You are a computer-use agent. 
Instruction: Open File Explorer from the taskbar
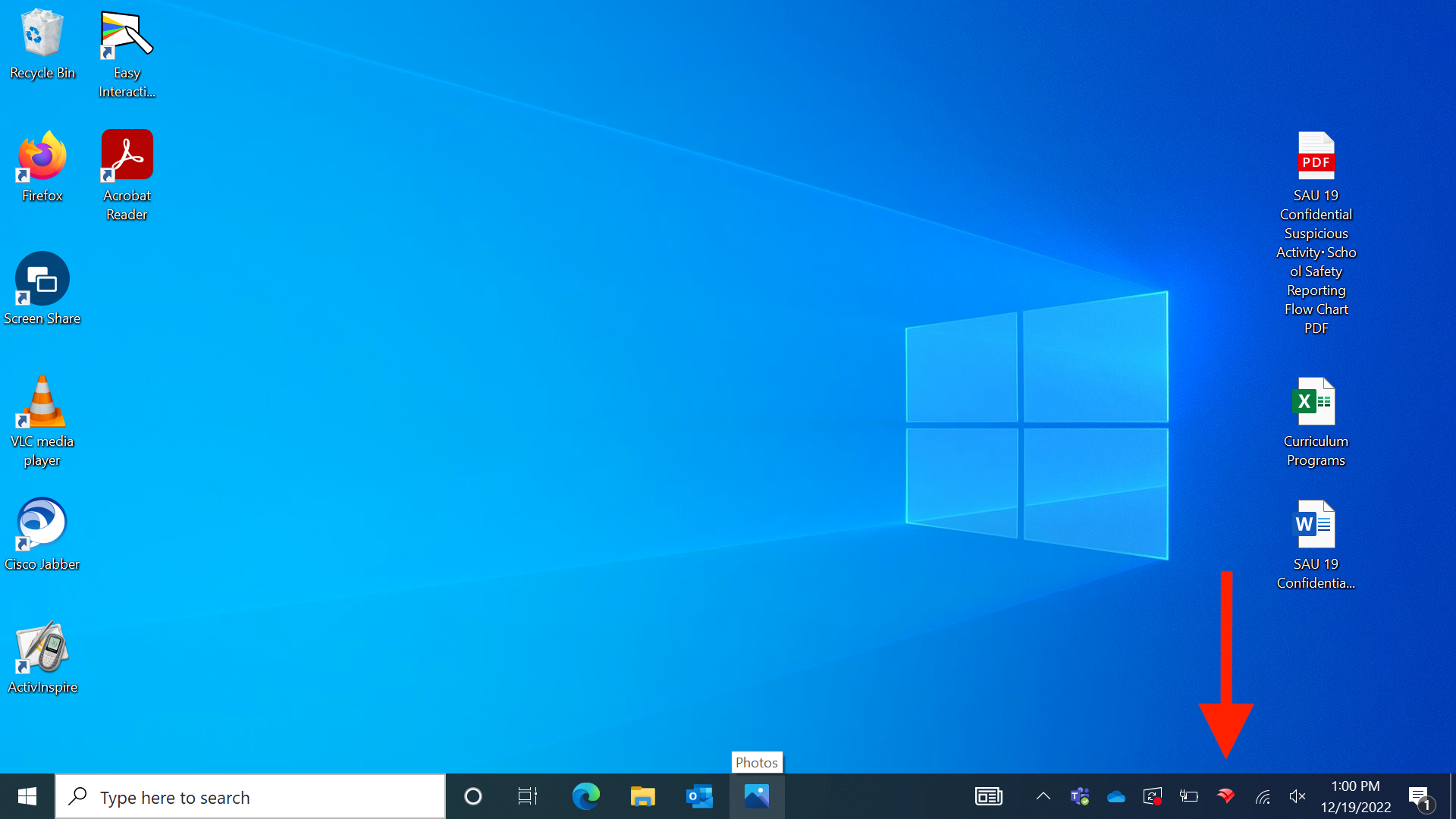[642, 796]
